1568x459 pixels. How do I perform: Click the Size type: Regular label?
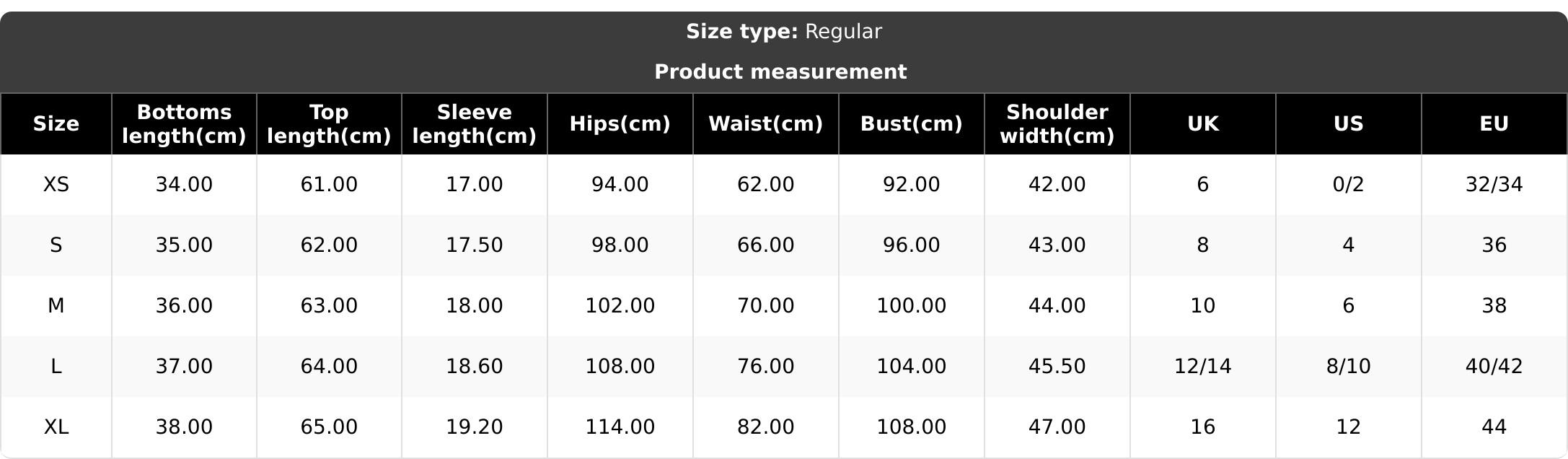tap(783, 32)
